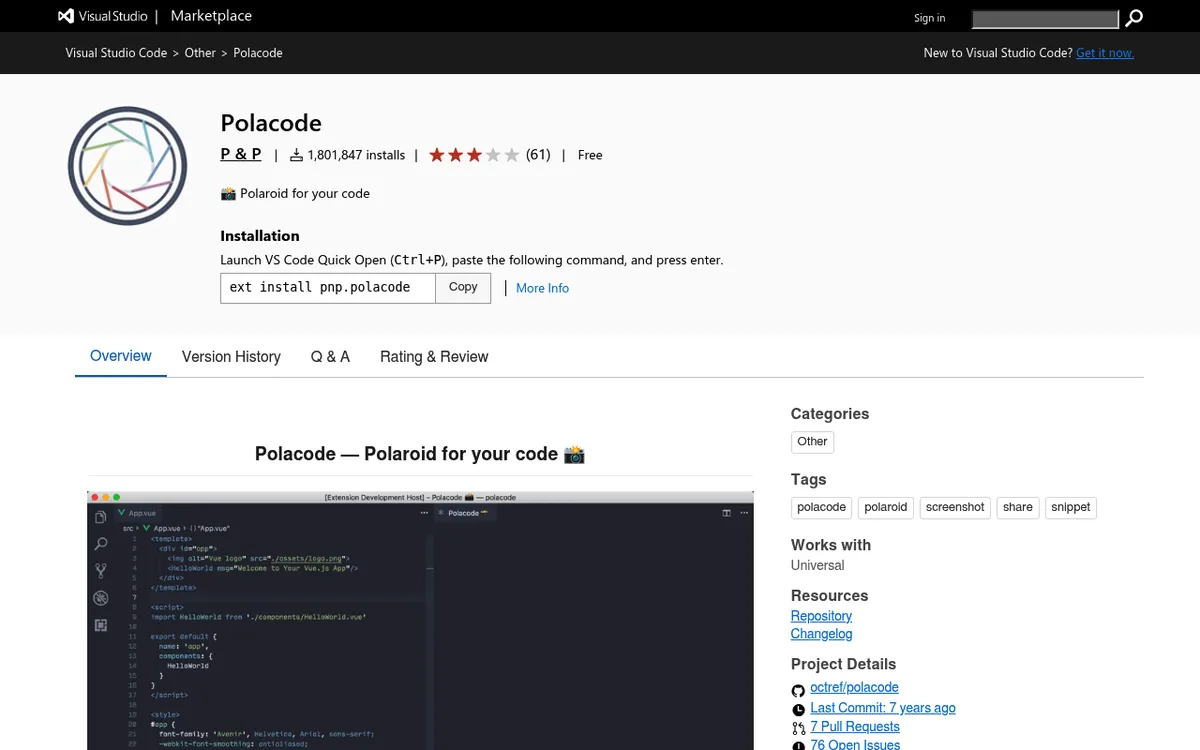The image size is (1200, 750).
Task: Select the Overview tab
Action: point(121,356)
